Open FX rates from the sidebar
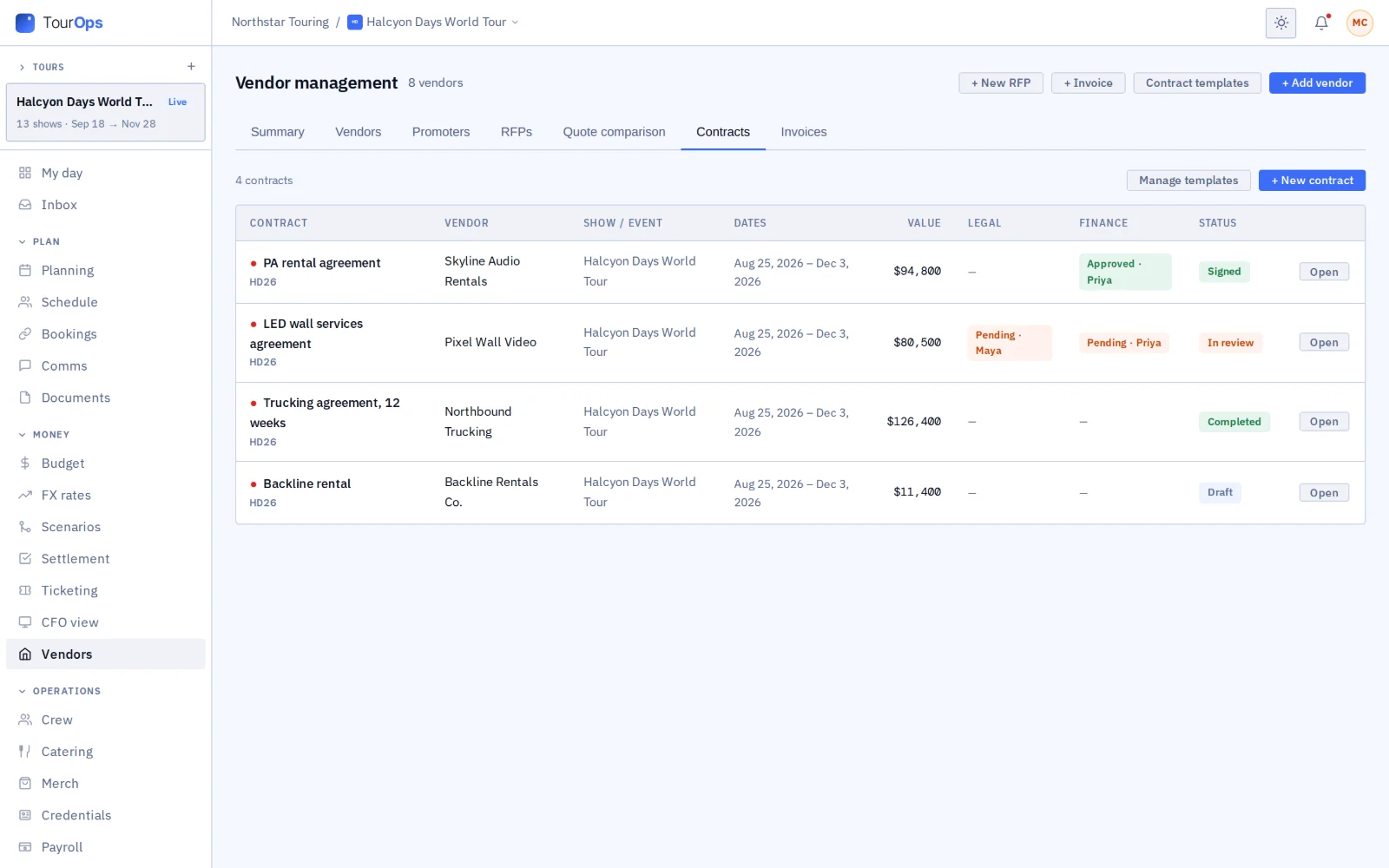Screen dimensions: 1389x868 point(106,495)
